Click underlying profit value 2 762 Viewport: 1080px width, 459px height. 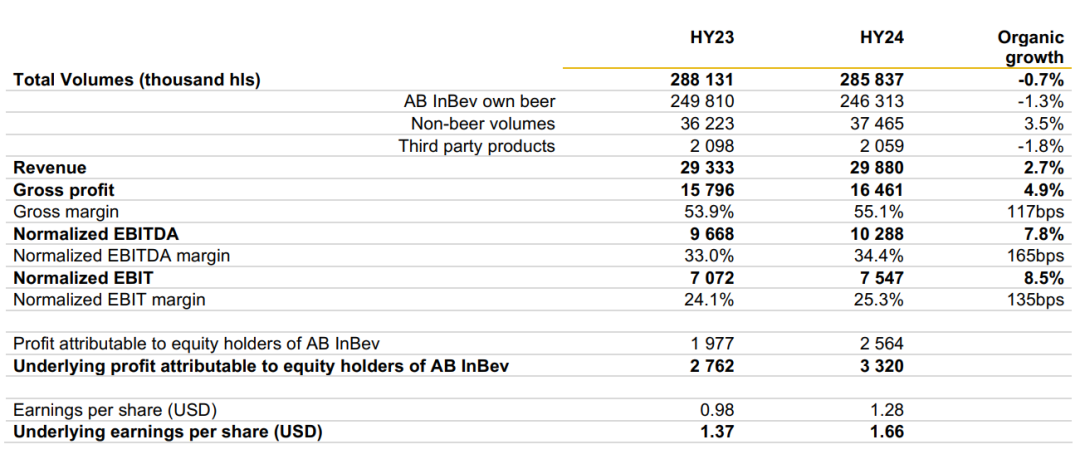712,366
